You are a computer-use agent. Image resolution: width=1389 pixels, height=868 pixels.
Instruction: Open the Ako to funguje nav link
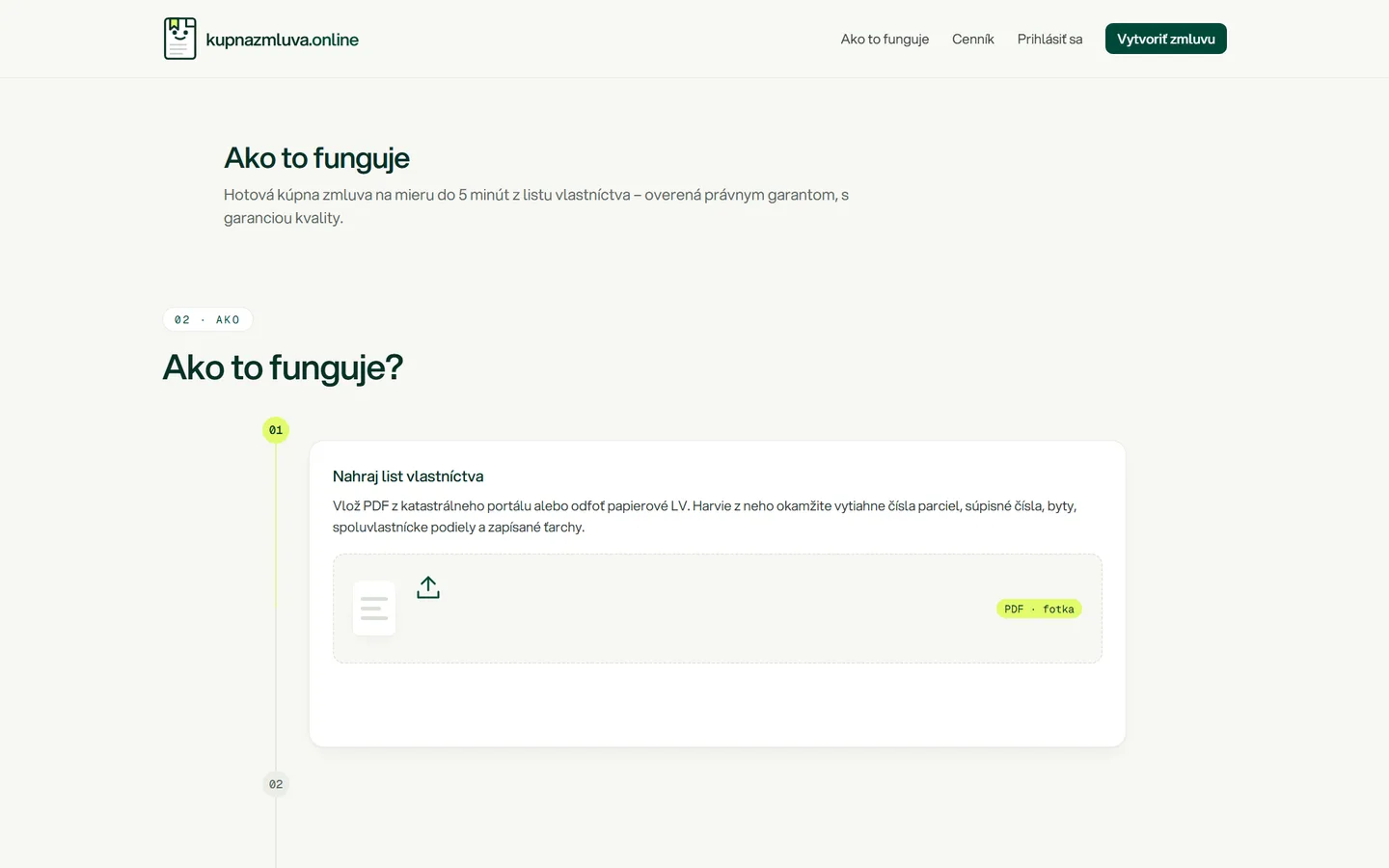(885, 39)
